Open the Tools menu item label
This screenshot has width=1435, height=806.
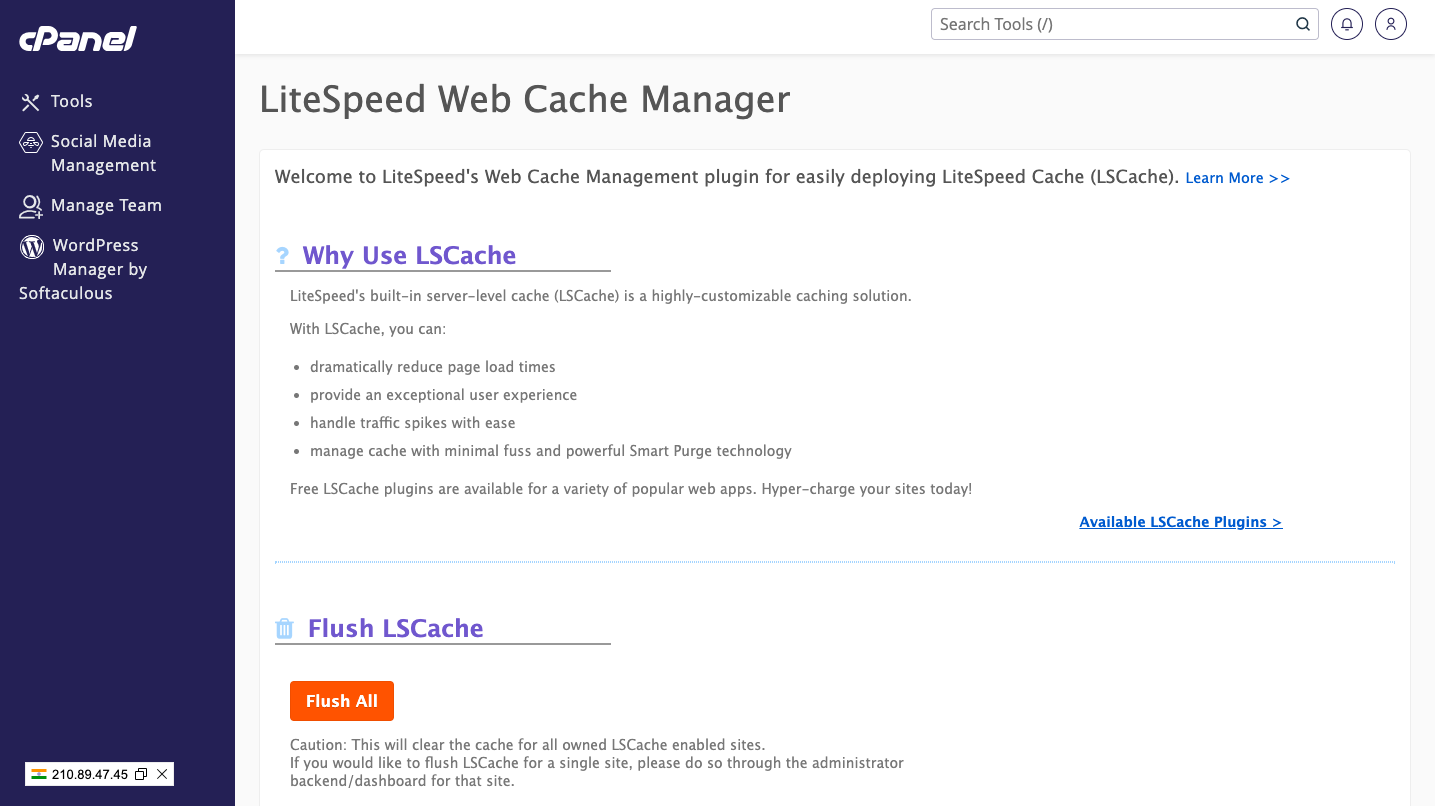tap(72, 102)
